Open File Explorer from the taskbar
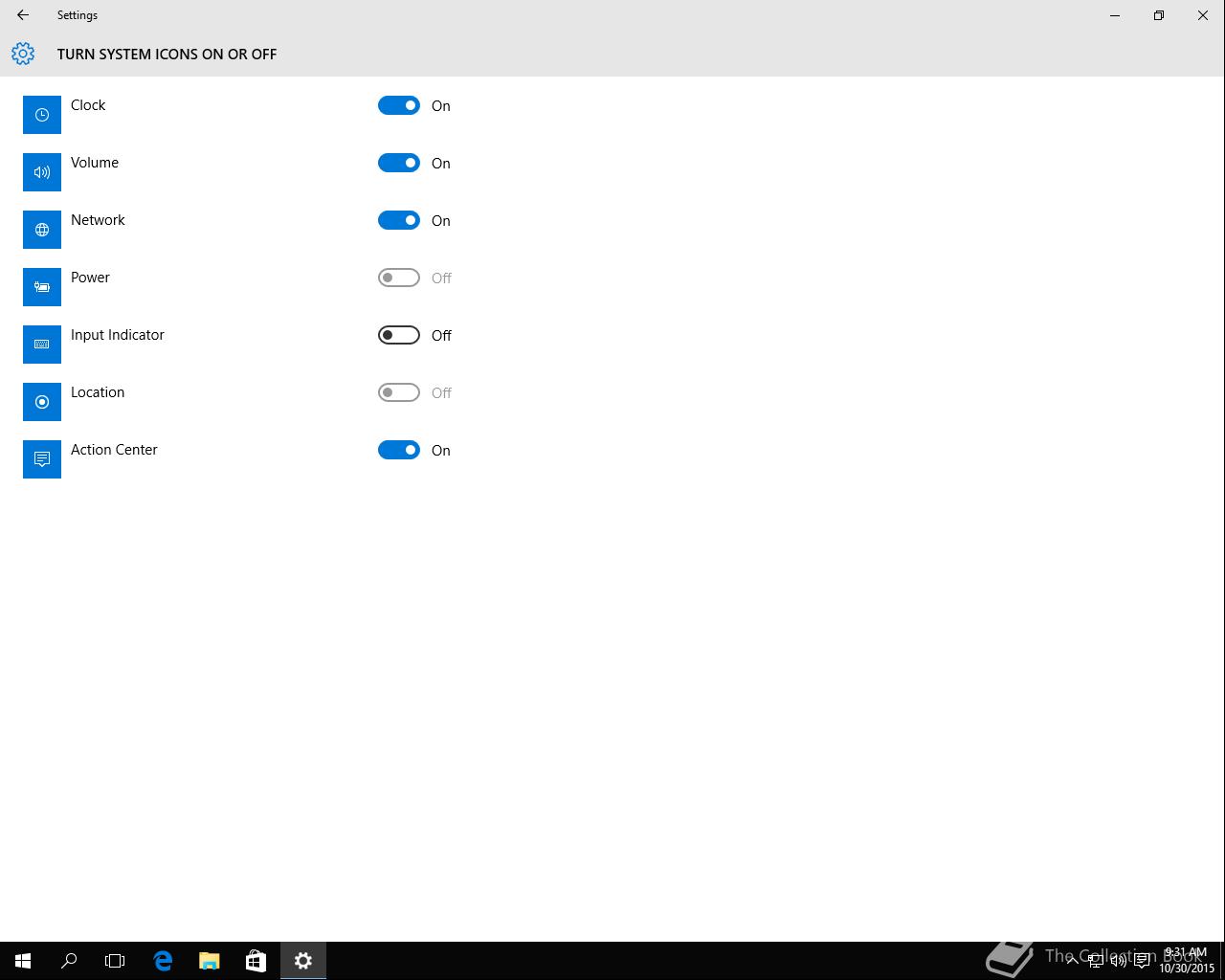This screenshot has width=1225, height=980. click(209, 961)
